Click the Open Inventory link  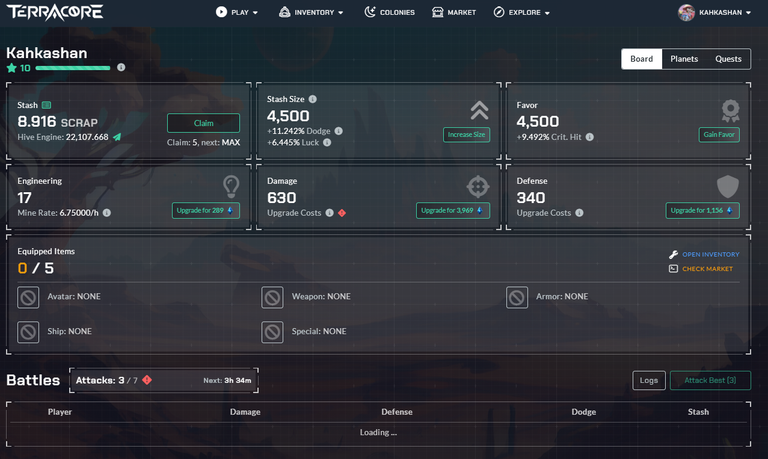(x=704, y=254)
